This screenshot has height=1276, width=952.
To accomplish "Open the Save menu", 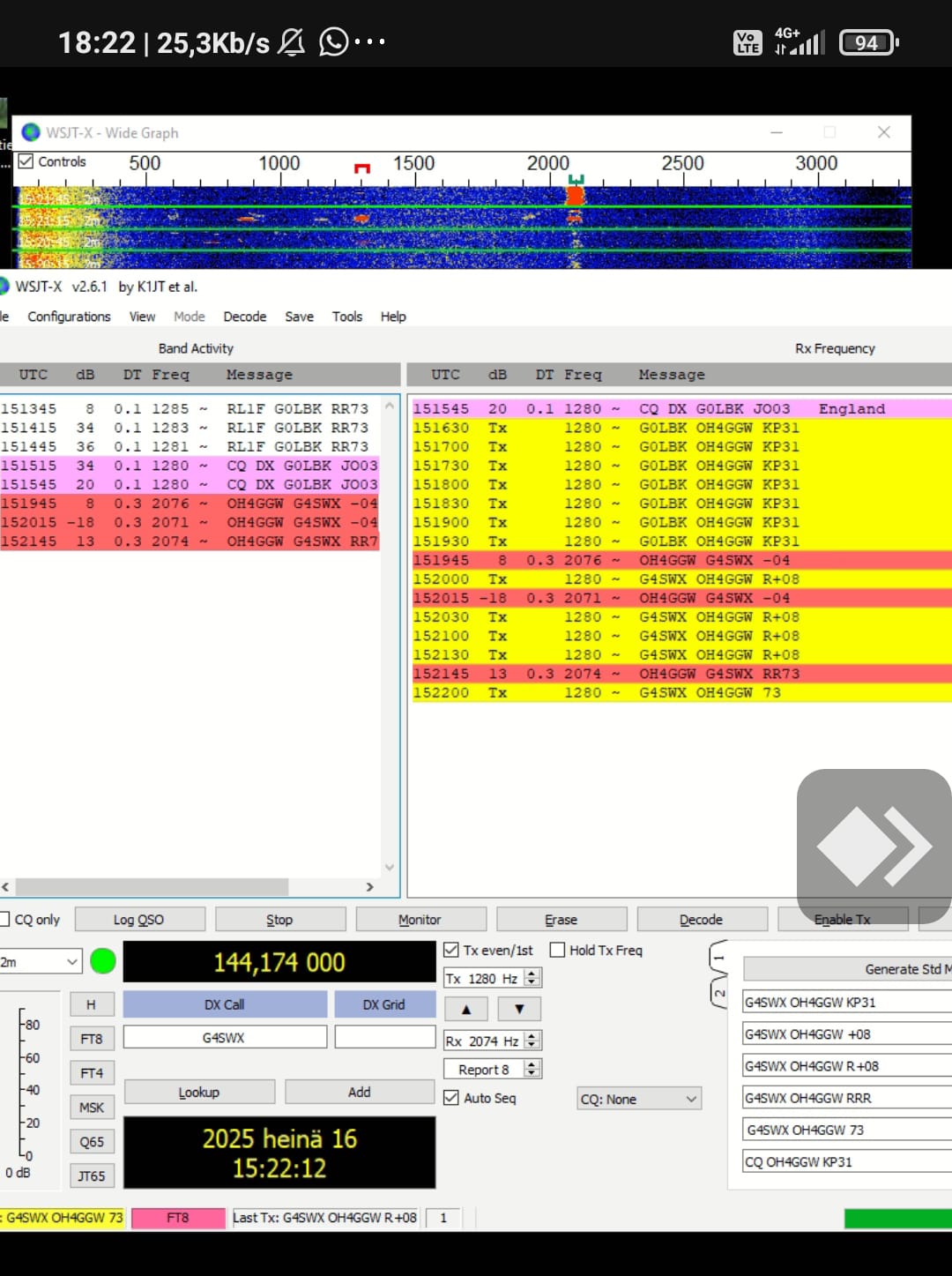I will tap(299, 317).
